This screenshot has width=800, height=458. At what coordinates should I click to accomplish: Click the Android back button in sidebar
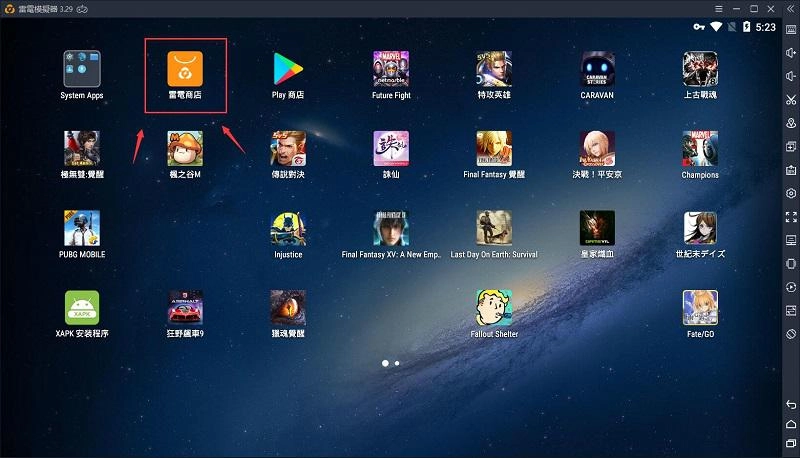tap(791, 404)
